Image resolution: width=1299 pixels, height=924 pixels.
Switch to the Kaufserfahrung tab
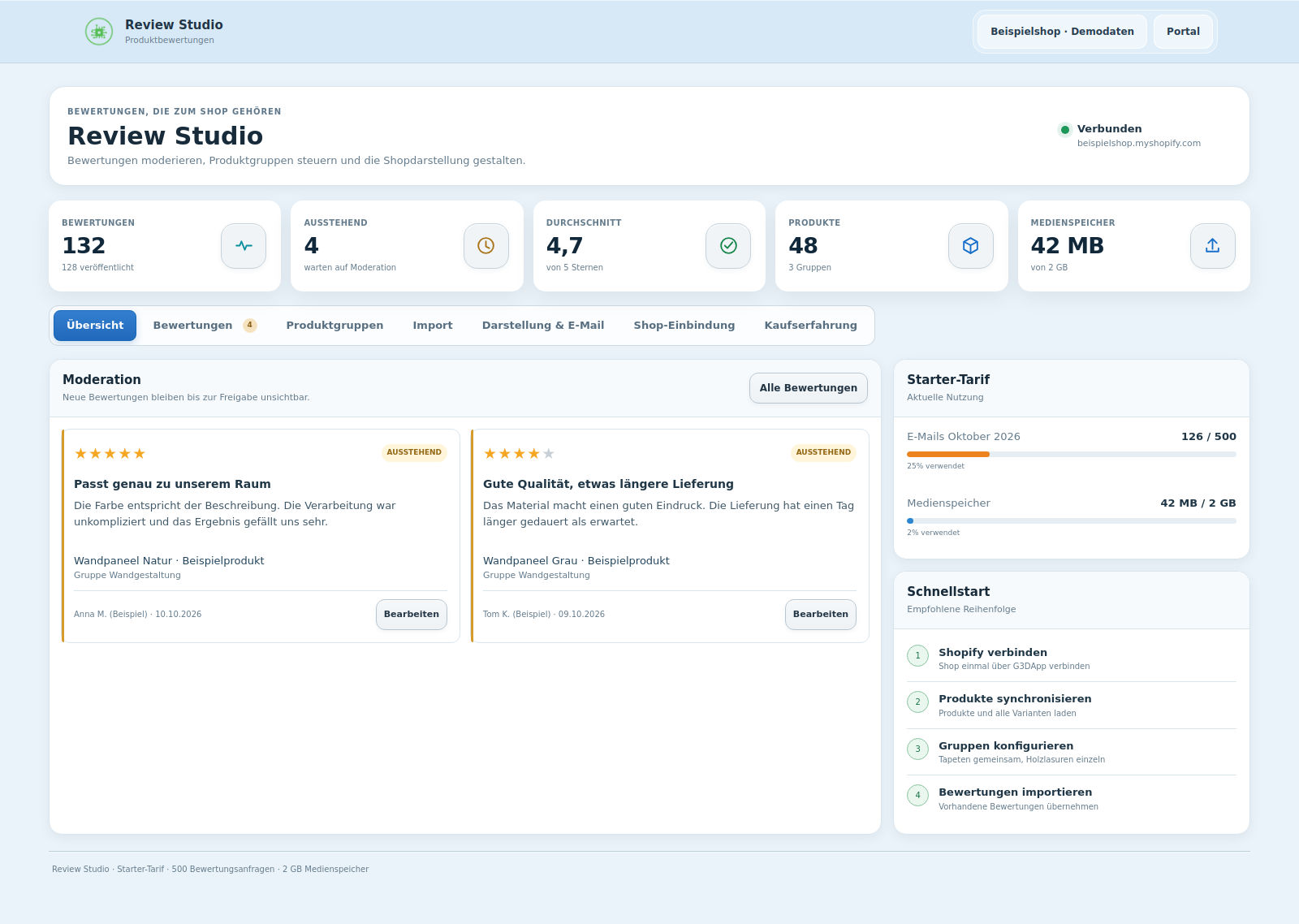tap(810, 326)
